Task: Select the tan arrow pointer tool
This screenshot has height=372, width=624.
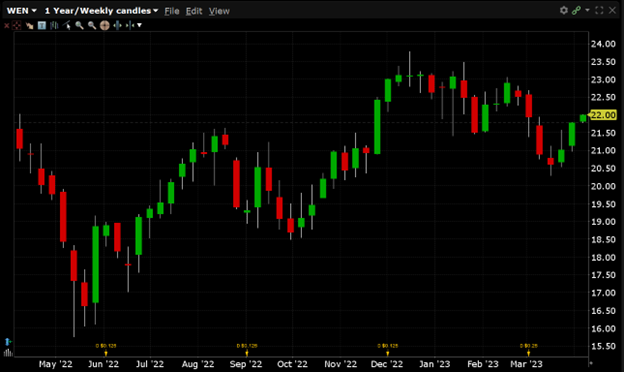Action: pyautogui.click(x=29, y=25)
